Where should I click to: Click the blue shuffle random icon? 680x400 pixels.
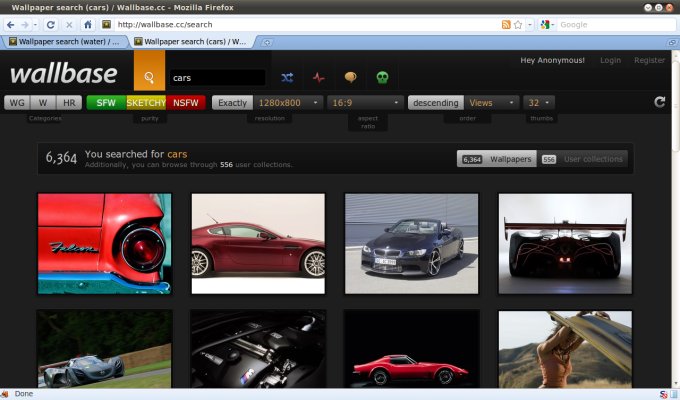287,77
